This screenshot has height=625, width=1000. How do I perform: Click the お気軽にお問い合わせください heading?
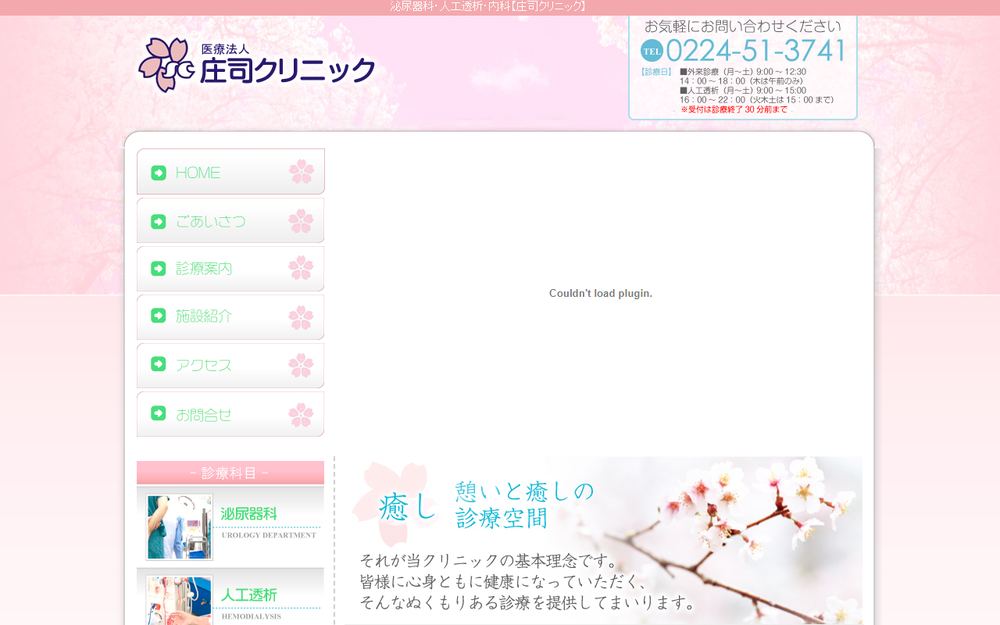pyautogui.click(x=742, y=26)
